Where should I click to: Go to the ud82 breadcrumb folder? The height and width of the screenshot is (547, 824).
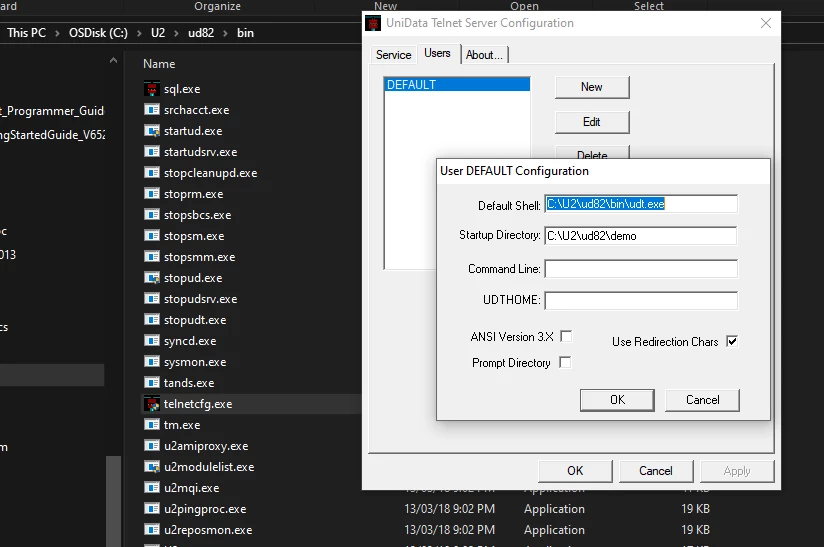click(201, 33)
